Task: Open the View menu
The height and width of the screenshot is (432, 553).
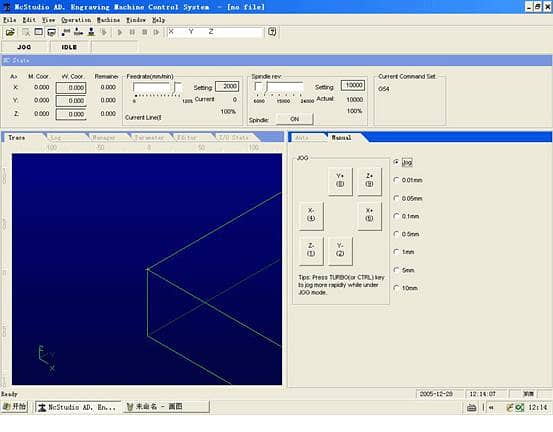Action: tap(49, 20)
